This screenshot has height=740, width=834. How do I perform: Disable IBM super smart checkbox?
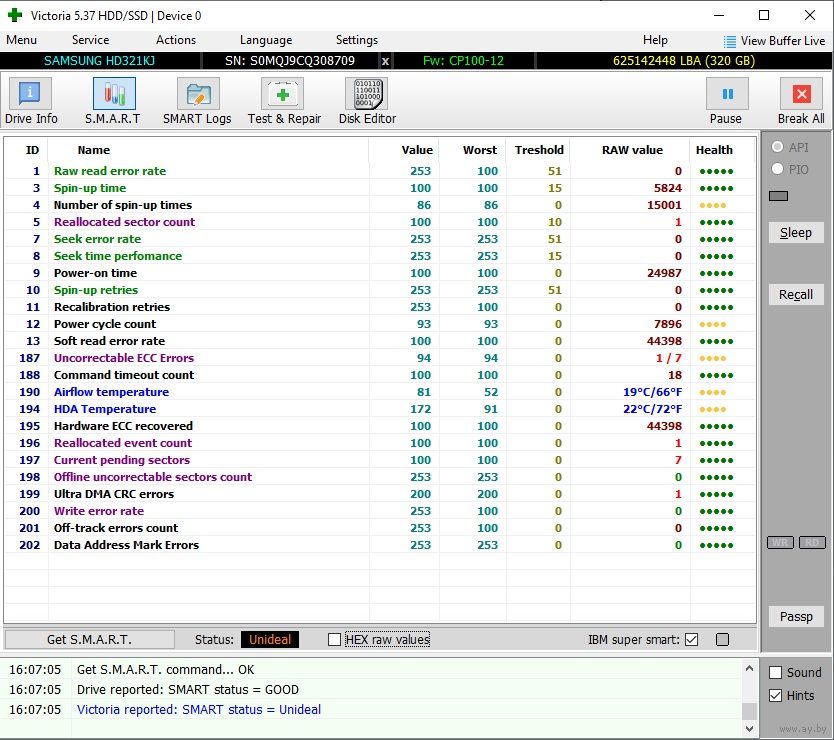(691, 639)
